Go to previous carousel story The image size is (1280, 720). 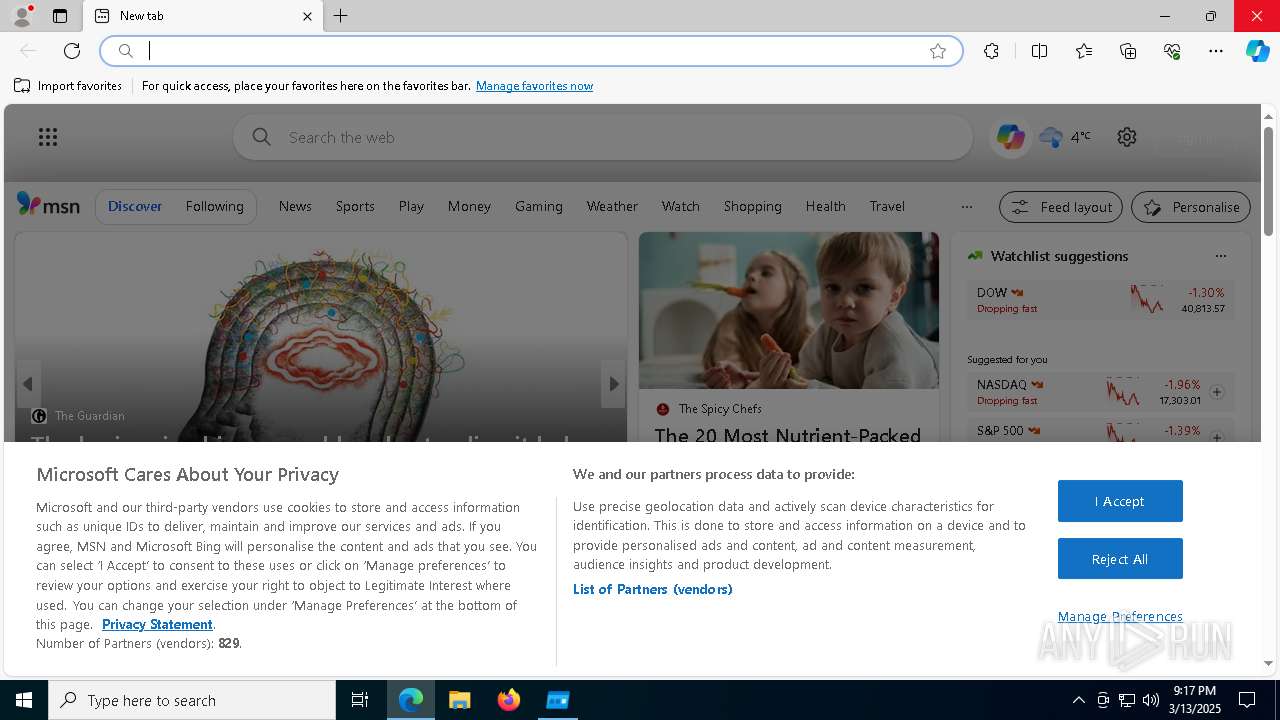(x=28, y=384)
